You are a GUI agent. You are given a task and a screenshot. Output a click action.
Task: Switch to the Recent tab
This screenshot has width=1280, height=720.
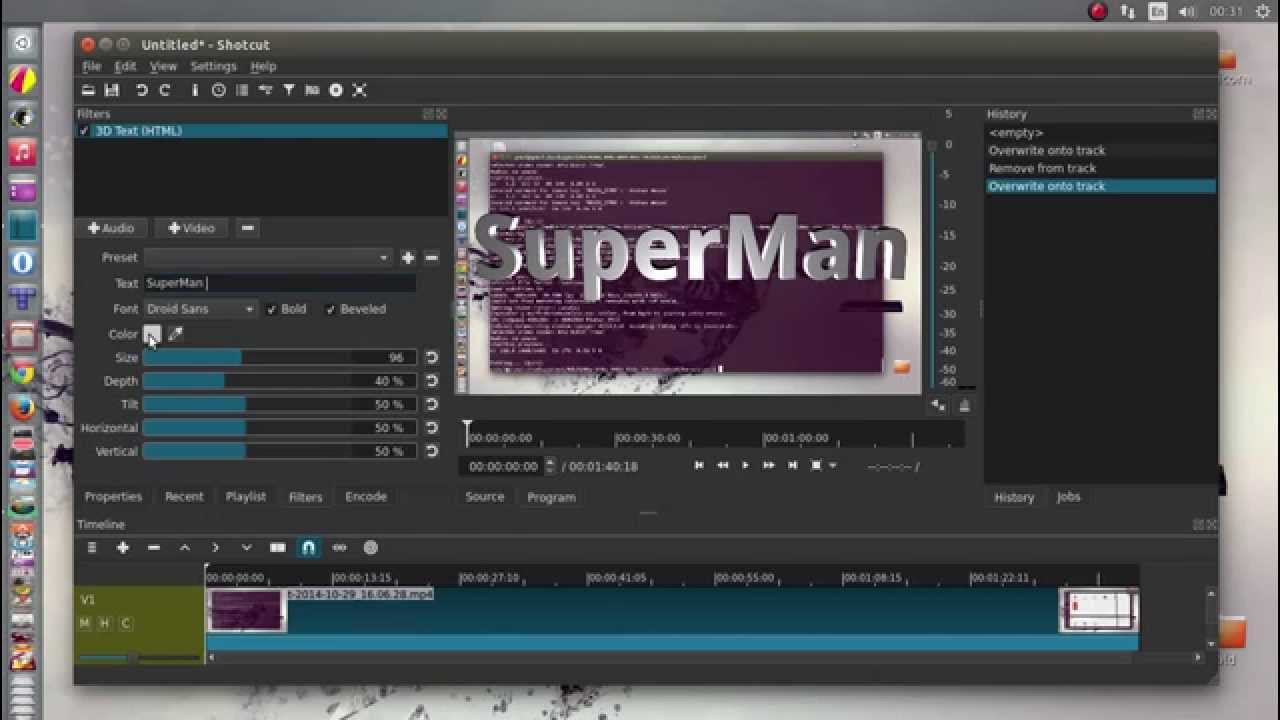[x=184, y=497]
